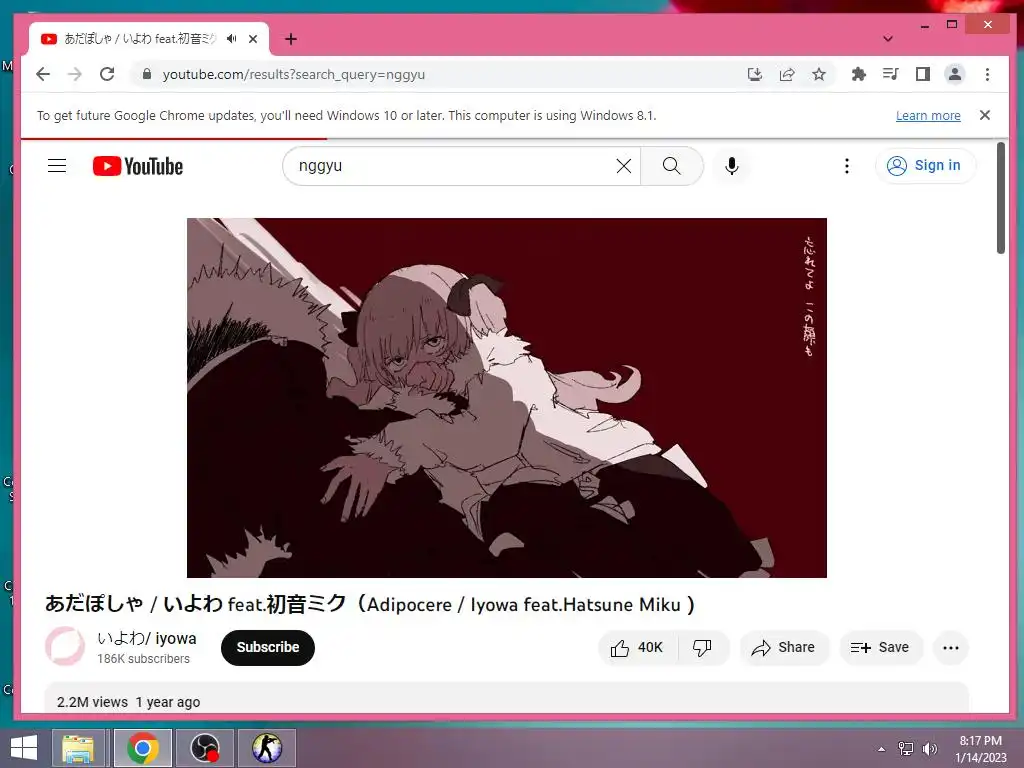The image size is (1024, 768).
Task: Click the address bar URL text
Action: [x=294, y=74]
